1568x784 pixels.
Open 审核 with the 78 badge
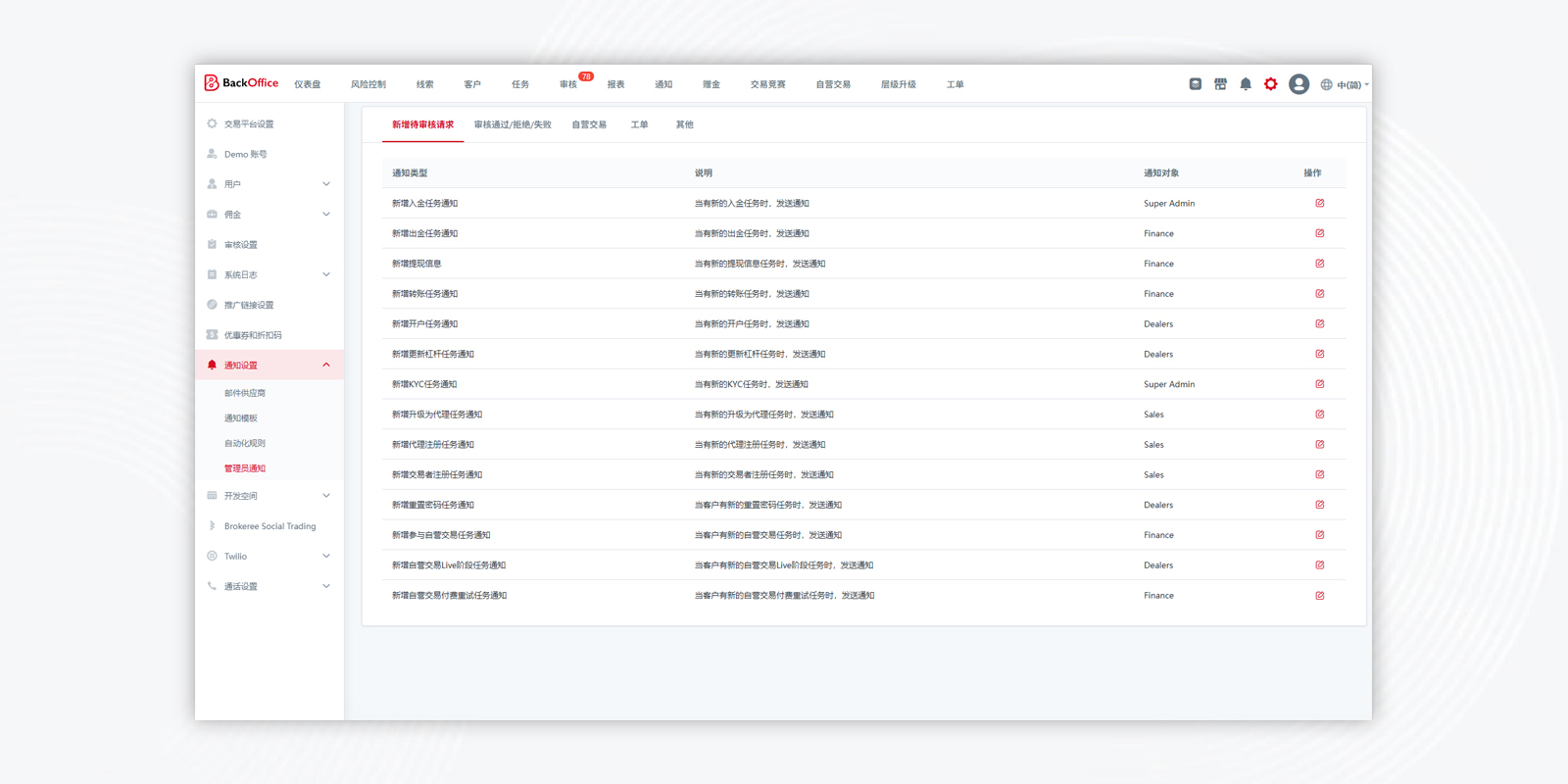(x=568, y=84)
